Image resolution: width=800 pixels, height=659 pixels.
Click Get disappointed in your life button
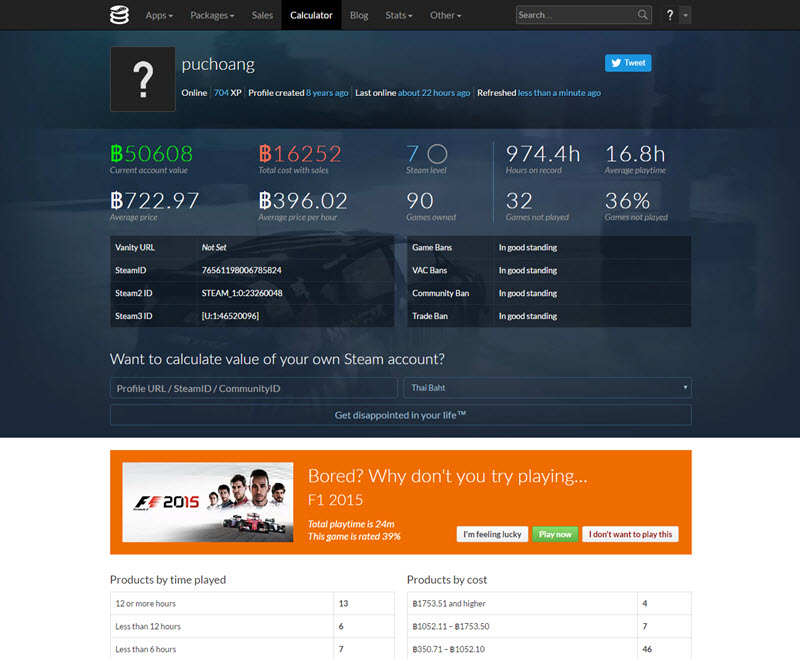pyautogui.click(x=401, y=415)
